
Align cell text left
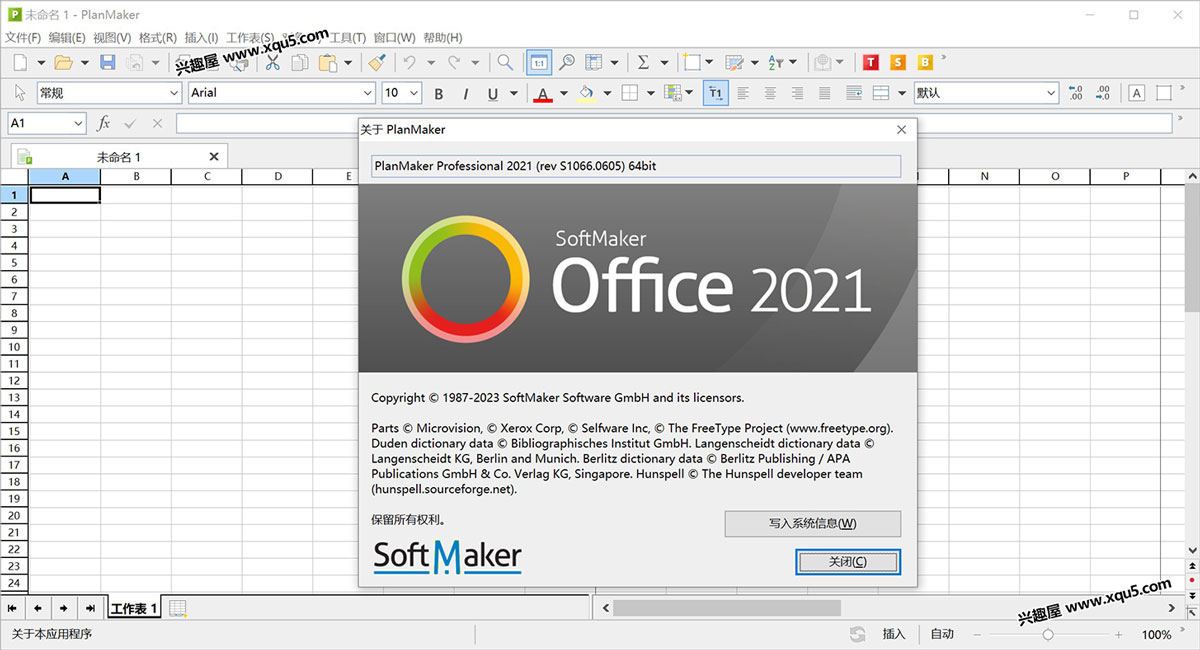[x=742, y=93]
